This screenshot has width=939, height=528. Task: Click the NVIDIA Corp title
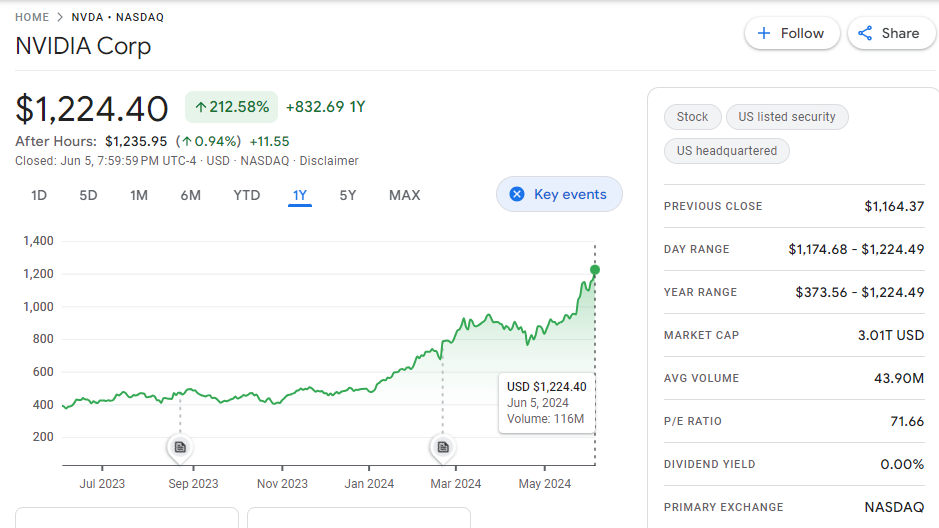tap(83, 46)
